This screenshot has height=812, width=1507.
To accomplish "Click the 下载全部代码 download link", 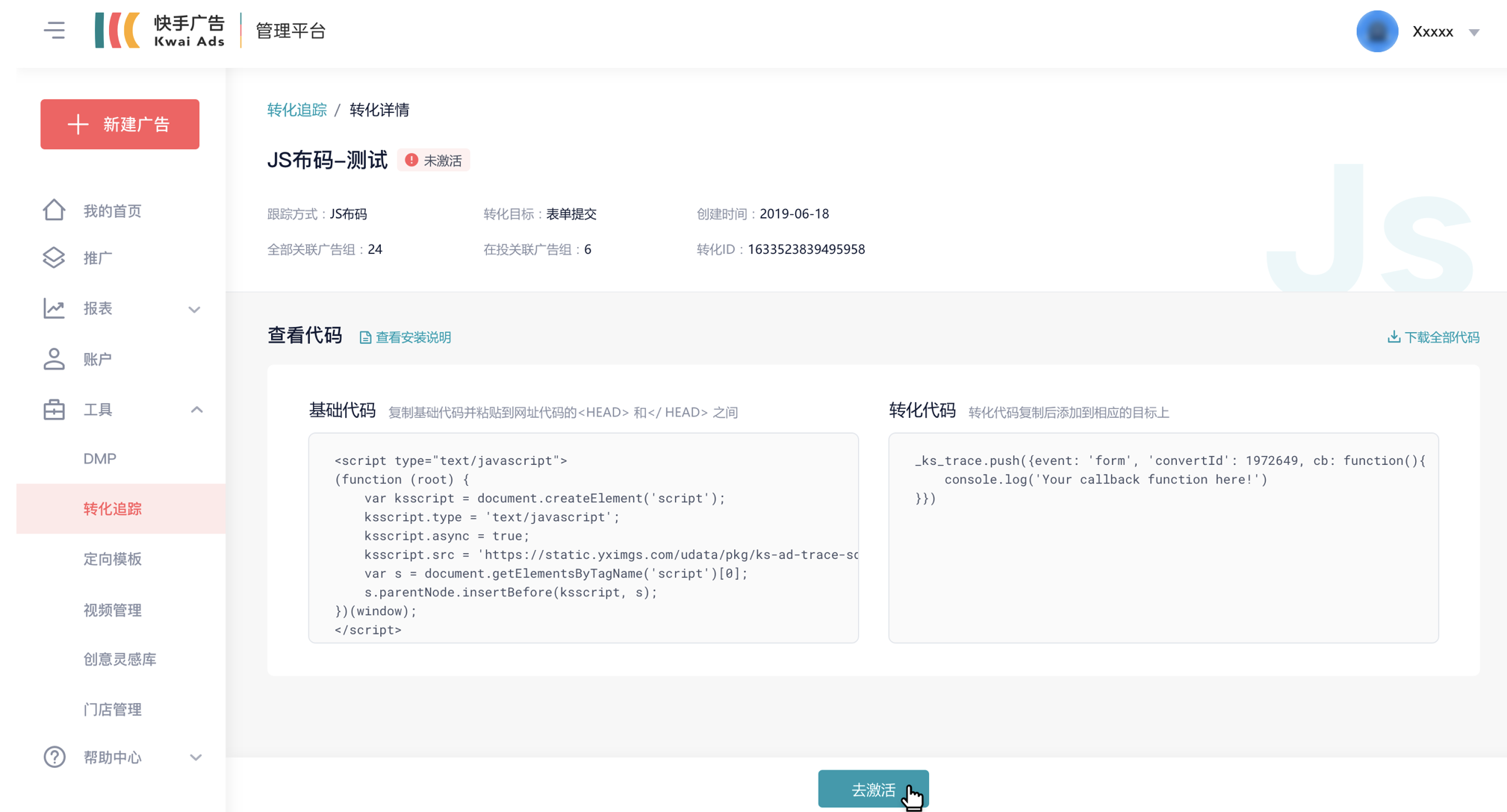I will (x=1433, y=337).
